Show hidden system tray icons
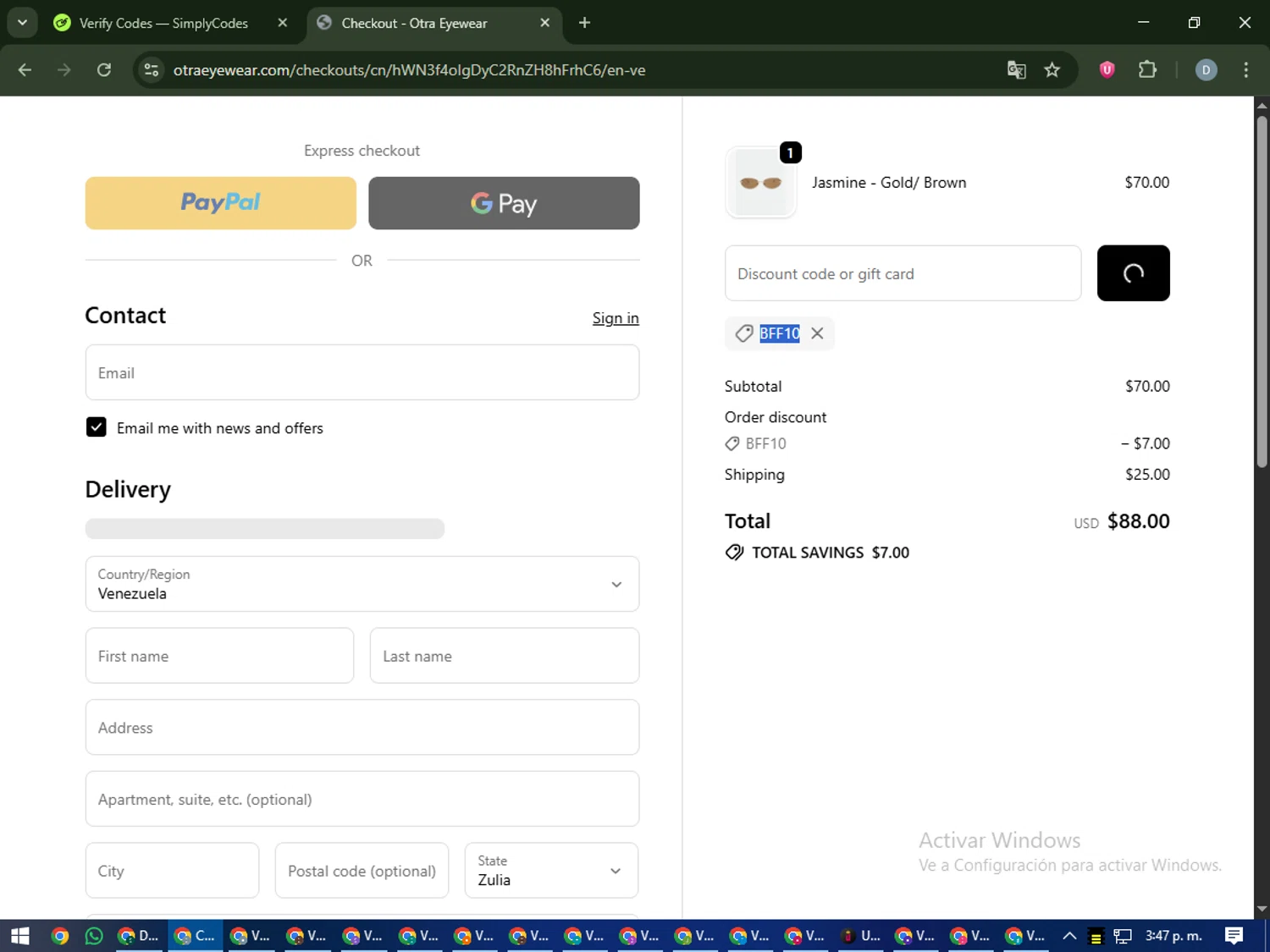This screenshot has height=952, width=1270. click(1069, 936)
